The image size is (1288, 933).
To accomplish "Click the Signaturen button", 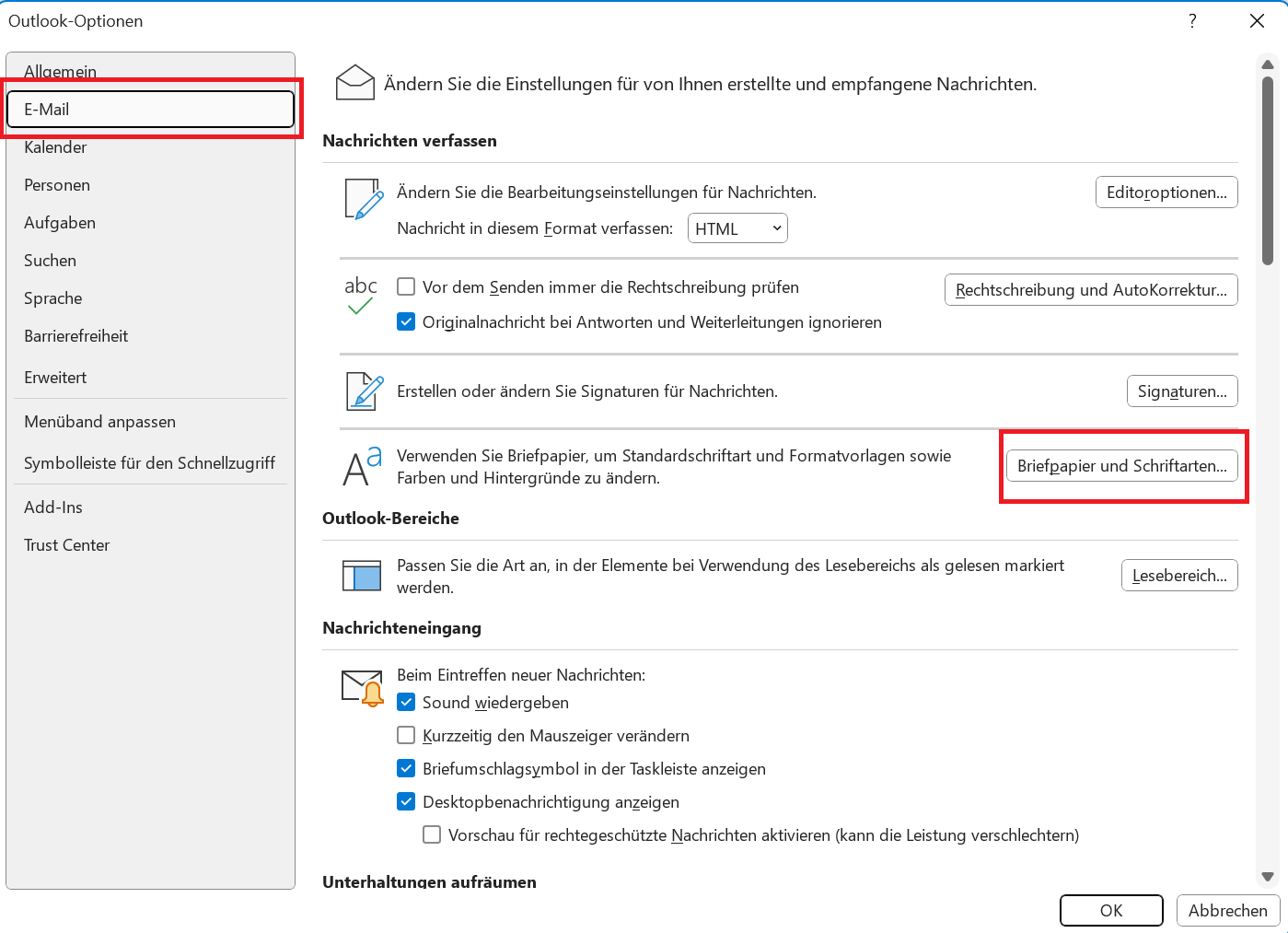I will click(x=1182, y=391).
